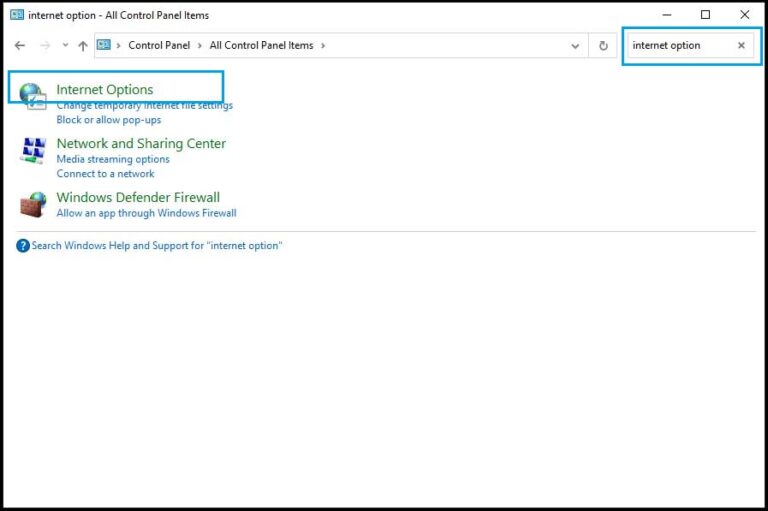Open the Internet Options globe icon
The image size is (768, 511).
pos(32,96)
